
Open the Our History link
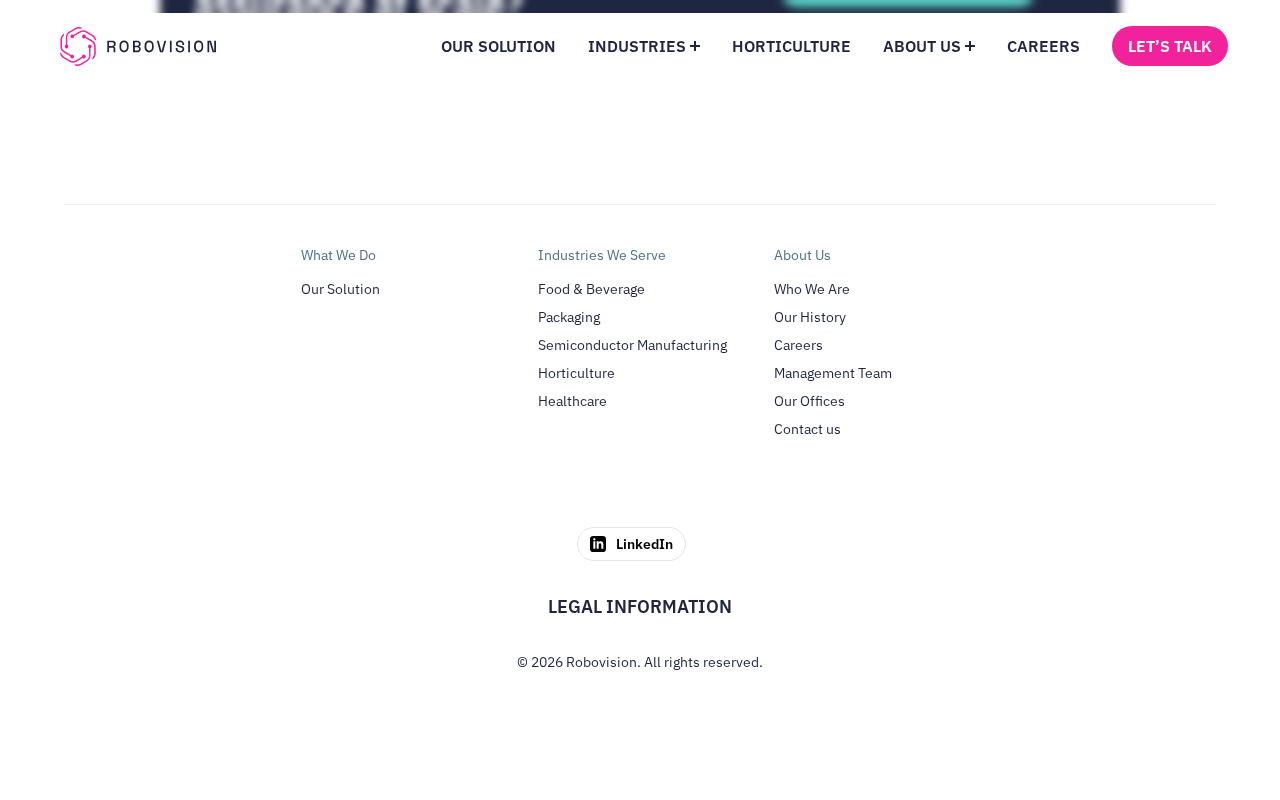coord(810,317)
